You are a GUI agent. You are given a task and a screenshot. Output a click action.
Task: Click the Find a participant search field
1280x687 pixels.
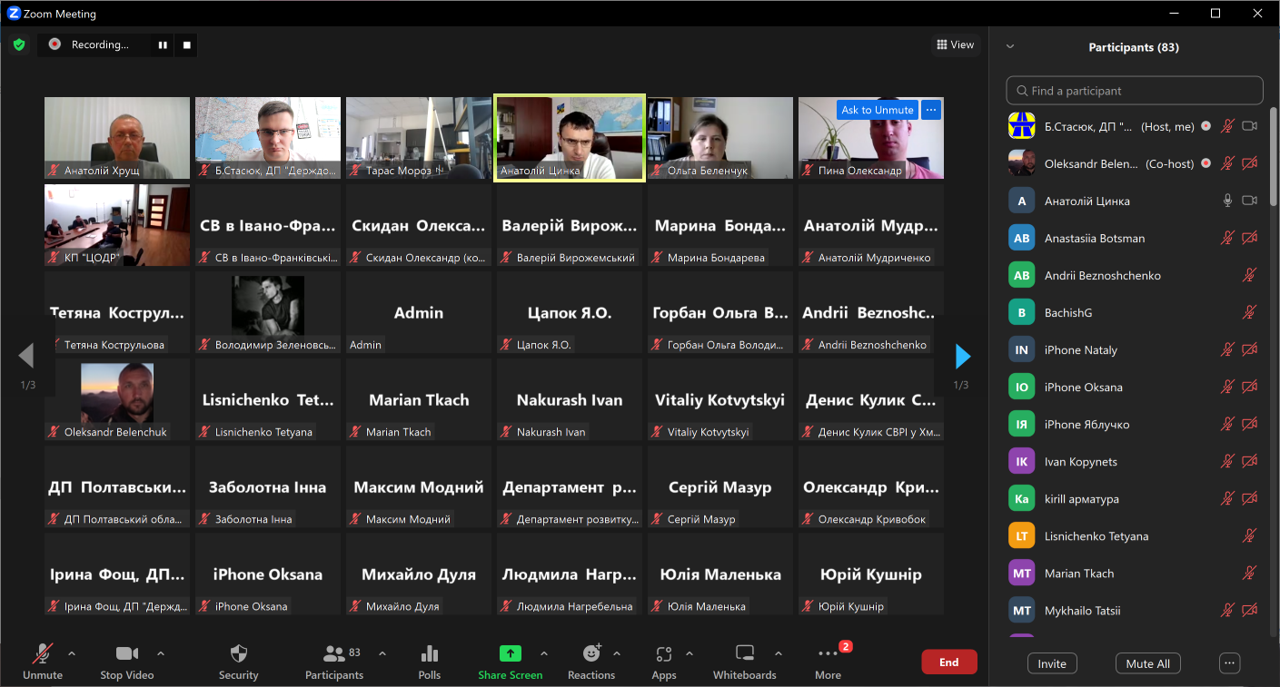click(1133, 91)
